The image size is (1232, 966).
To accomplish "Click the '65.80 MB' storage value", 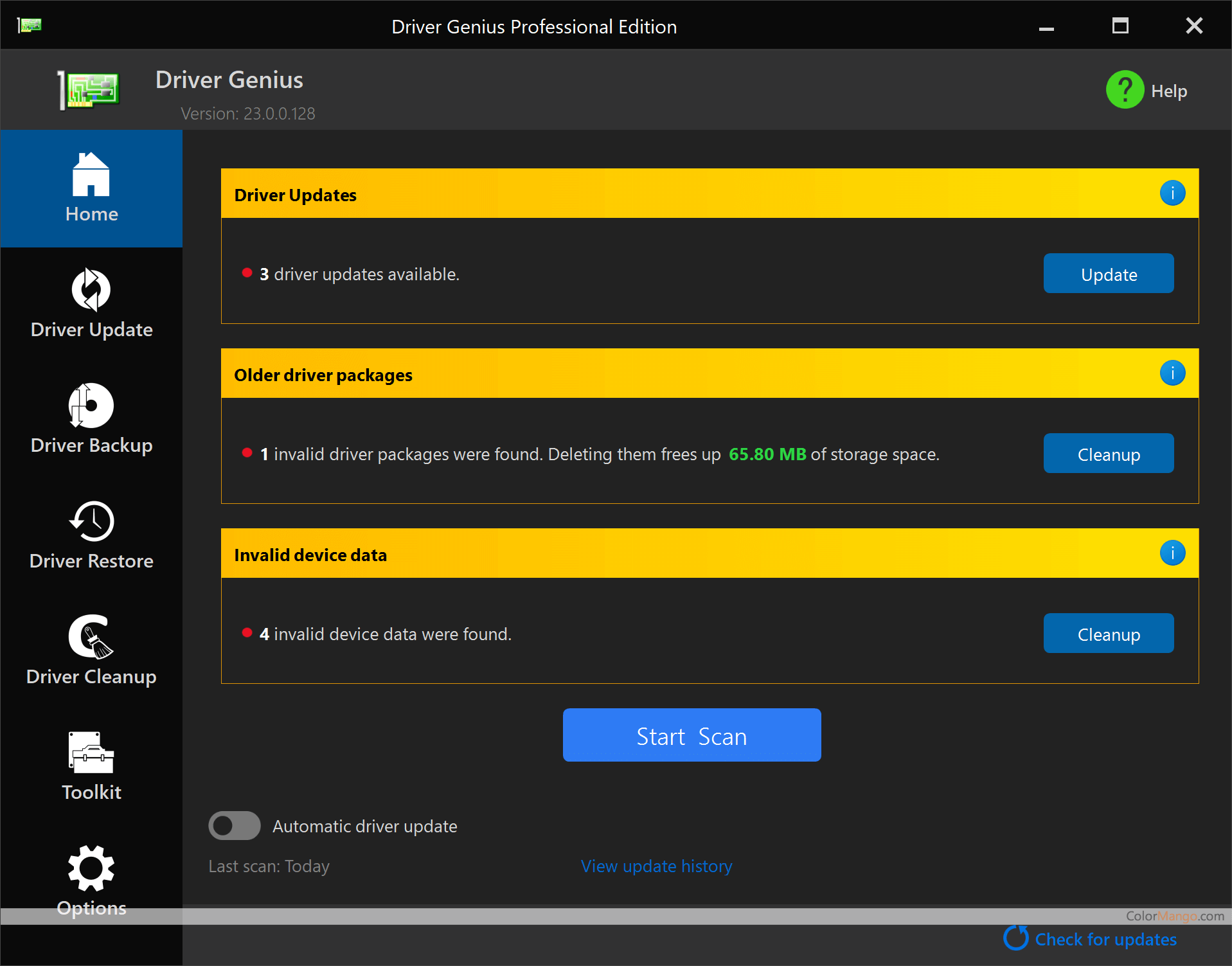I will pyautogui.click(x=767, y=454).
